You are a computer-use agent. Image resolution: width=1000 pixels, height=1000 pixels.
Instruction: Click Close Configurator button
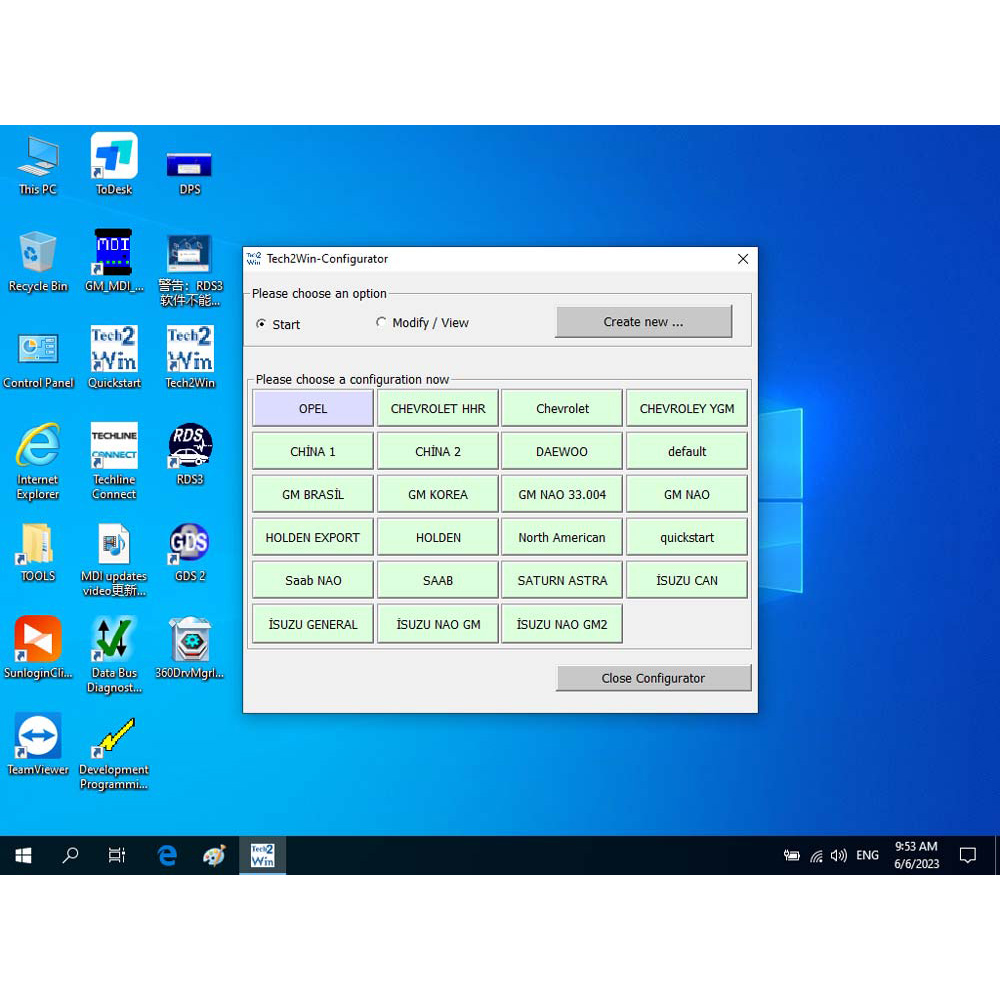click(652, 678)
